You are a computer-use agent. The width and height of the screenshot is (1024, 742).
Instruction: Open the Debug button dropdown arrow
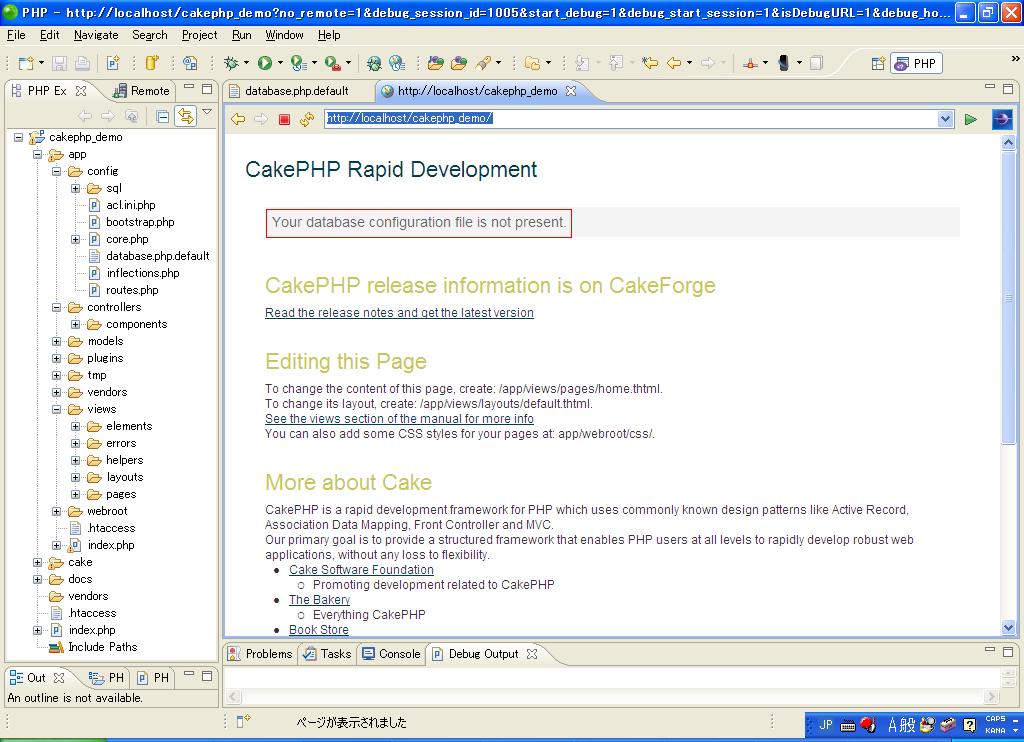246,63
